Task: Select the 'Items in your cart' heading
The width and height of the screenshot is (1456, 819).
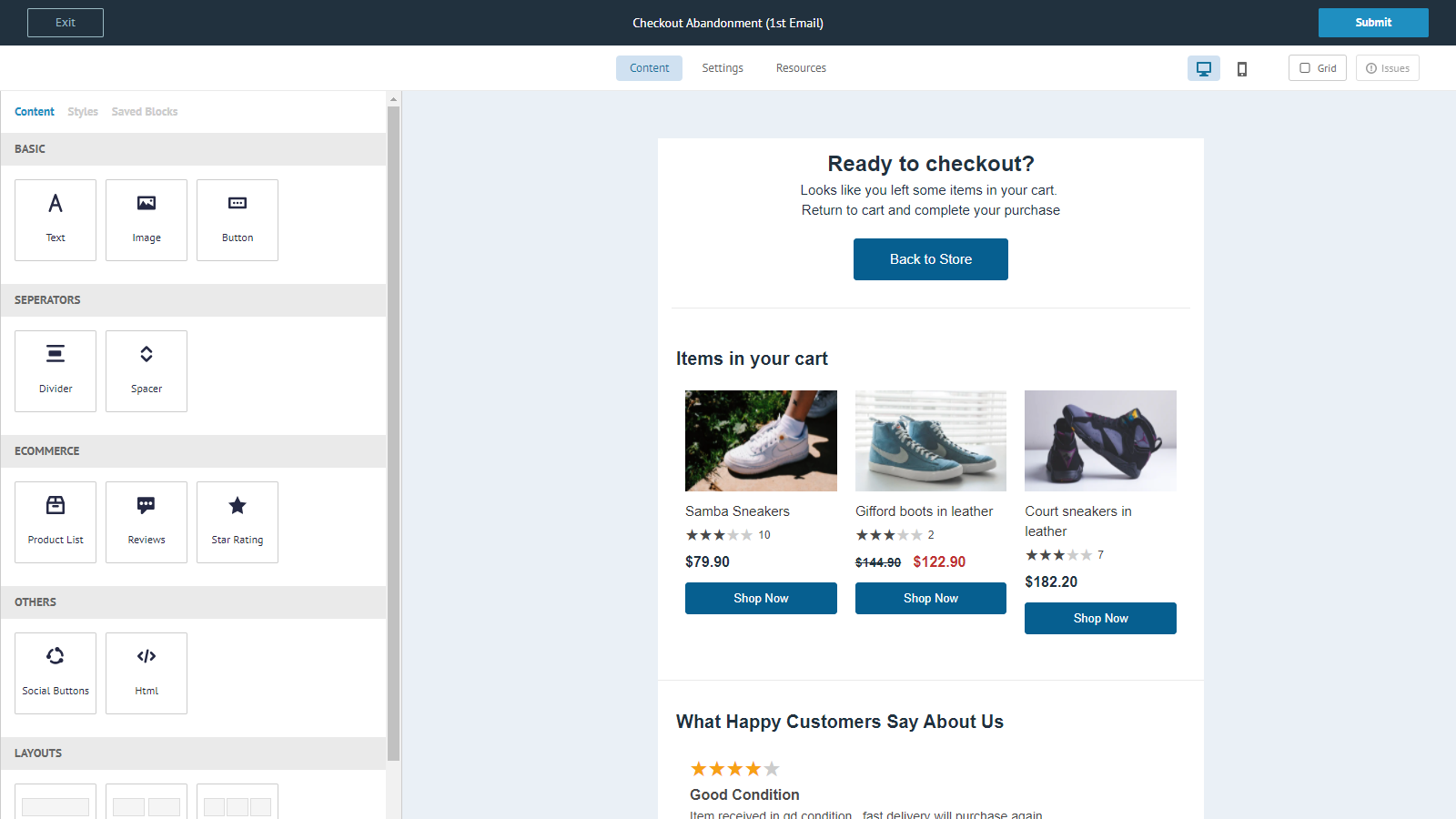Action: coord(752,359)
